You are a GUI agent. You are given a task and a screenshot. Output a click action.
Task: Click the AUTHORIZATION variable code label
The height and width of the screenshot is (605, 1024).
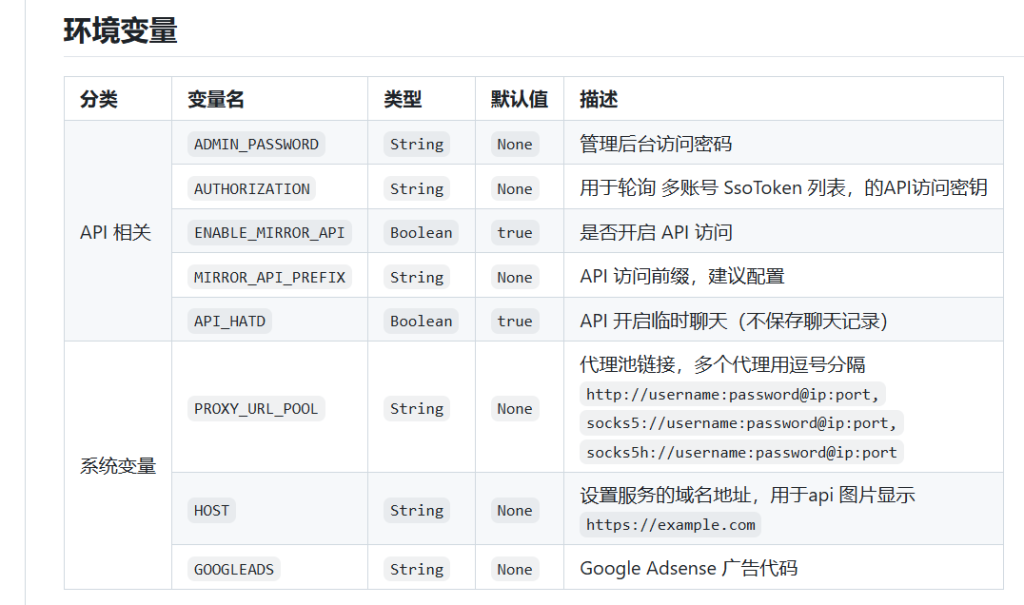(252, 189)
